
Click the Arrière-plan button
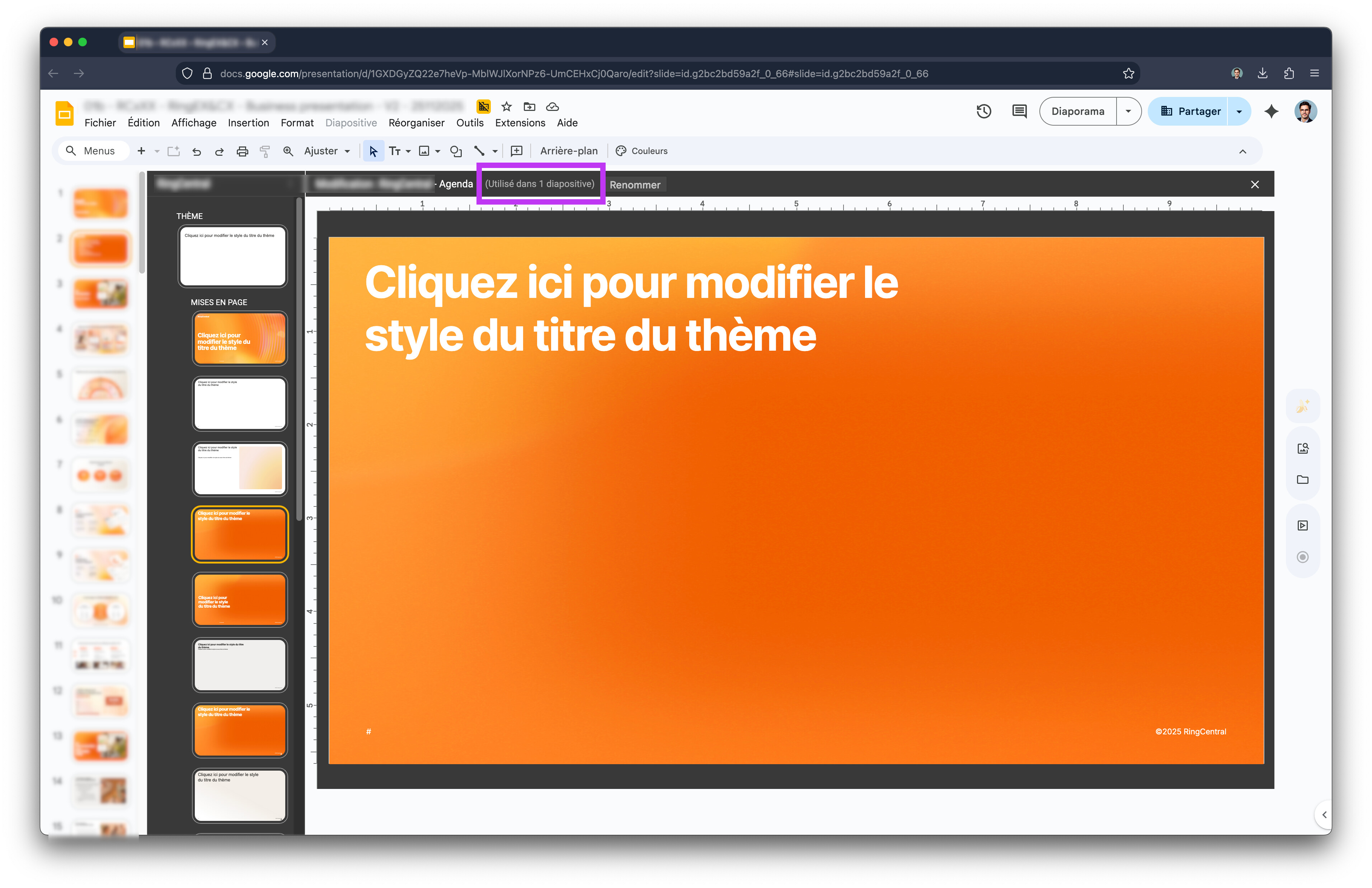pyautogui.click(x=568, y=151)
